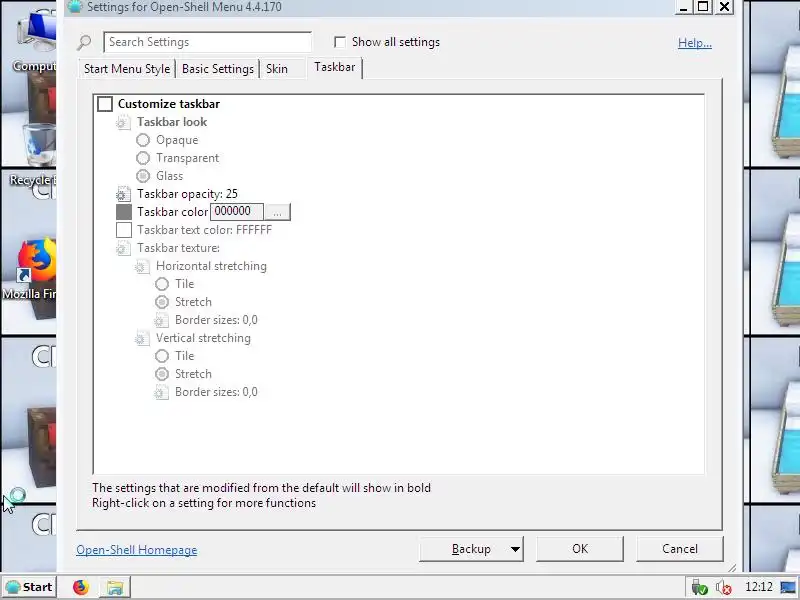Click the magnifier search icon
Screen dimensions: 800x600
click(84, 42)
